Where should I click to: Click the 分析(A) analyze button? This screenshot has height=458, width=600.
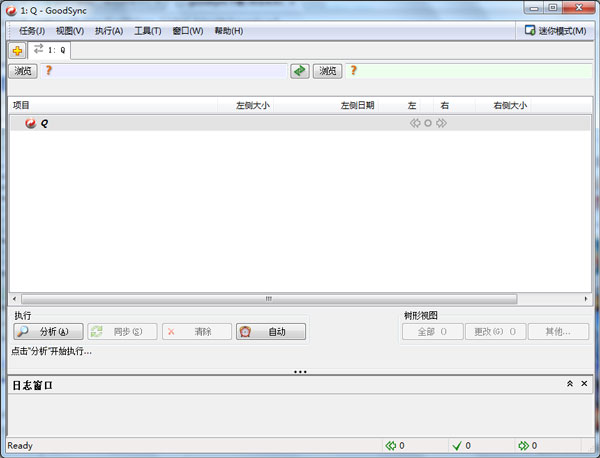click(48, 331)
